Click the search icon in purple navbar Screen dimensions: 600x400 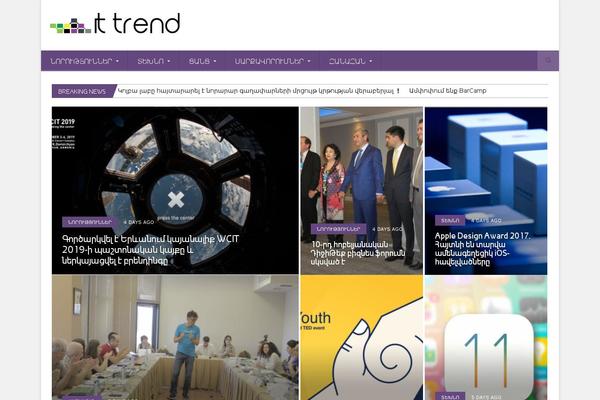point(548,60)
